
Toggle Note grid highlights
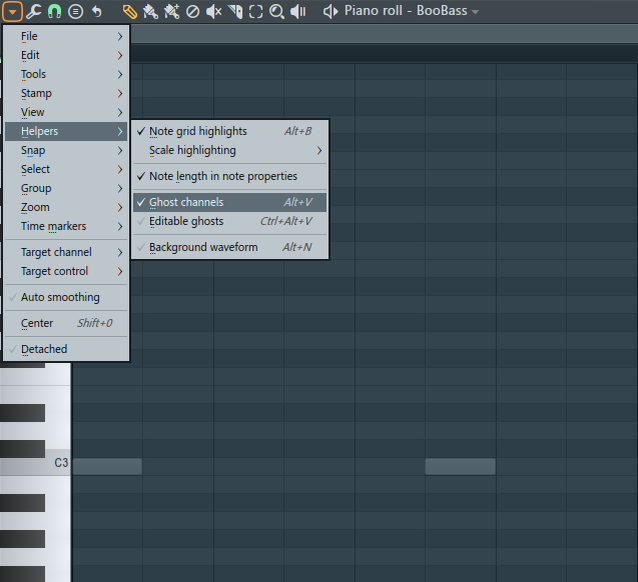[x=230, y=131]
